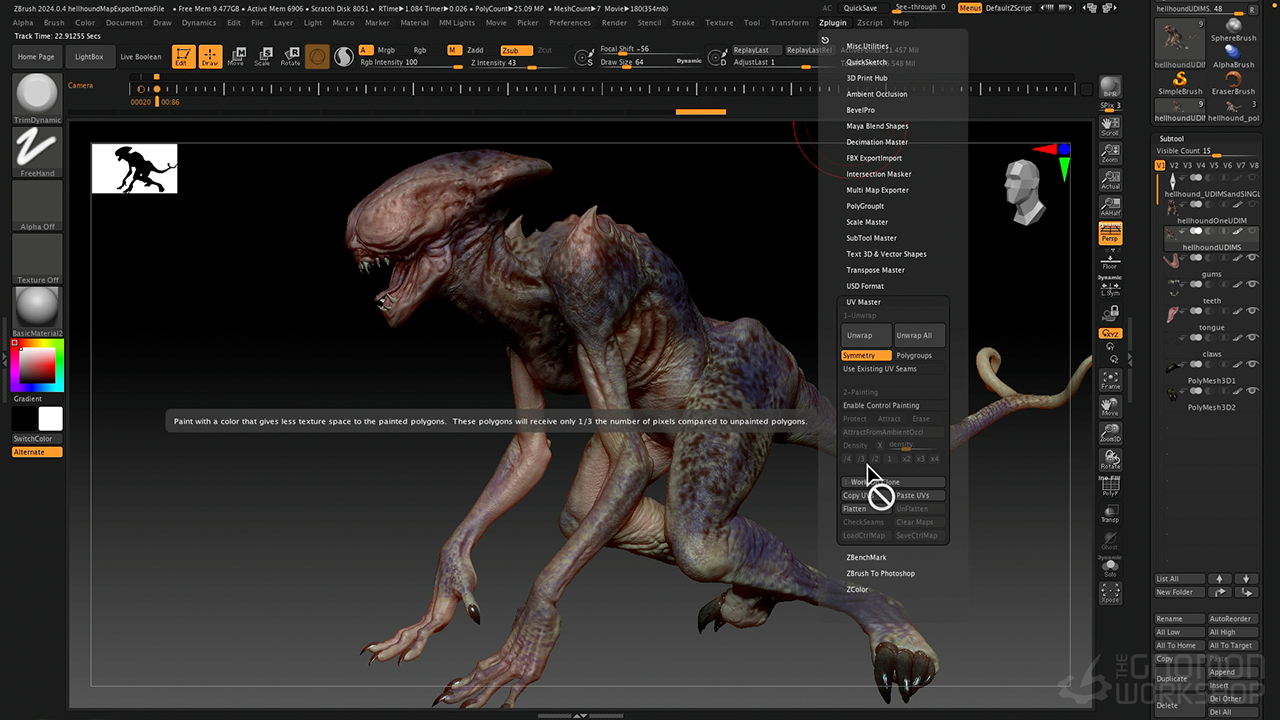The image size is (1280, 720).
Task: Click the Paste UVs button
Action: pyautogui.click(x=919, y=495)
